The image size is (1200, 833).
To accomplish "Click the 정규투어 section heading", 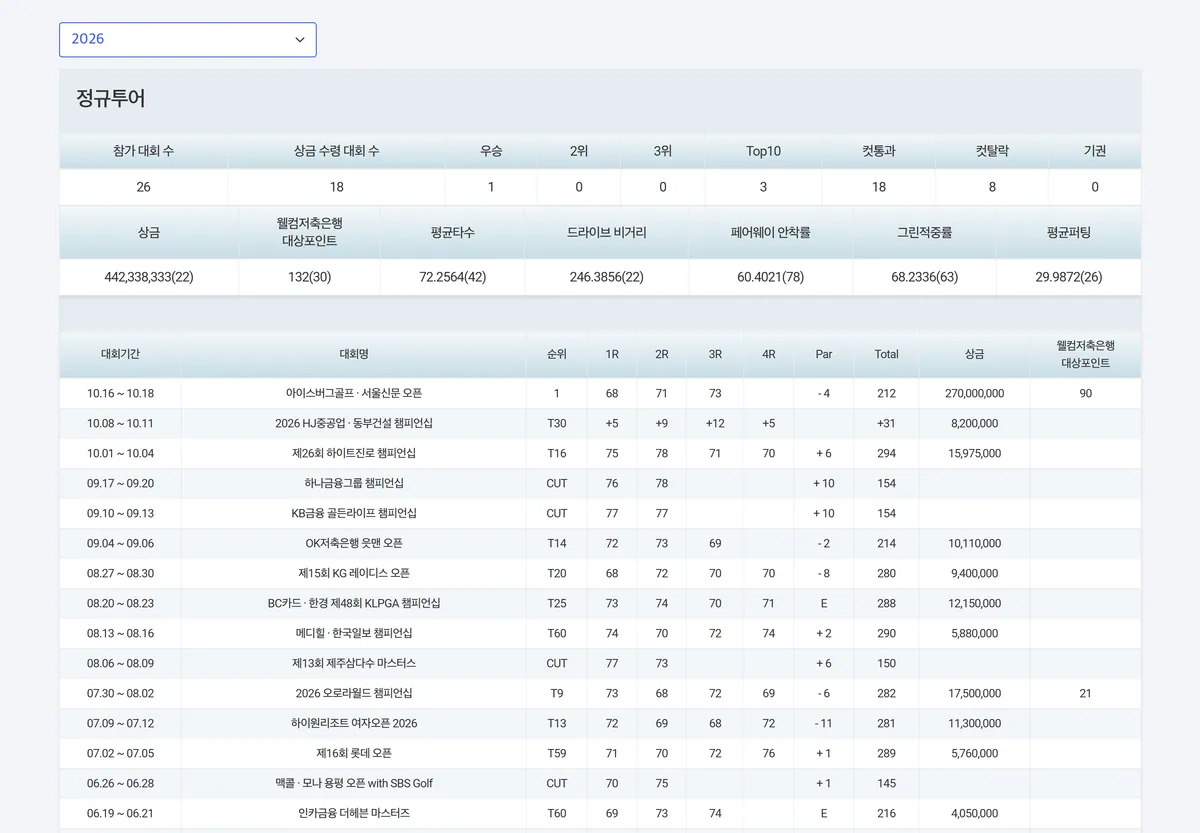I will click(x=111, y=99).
